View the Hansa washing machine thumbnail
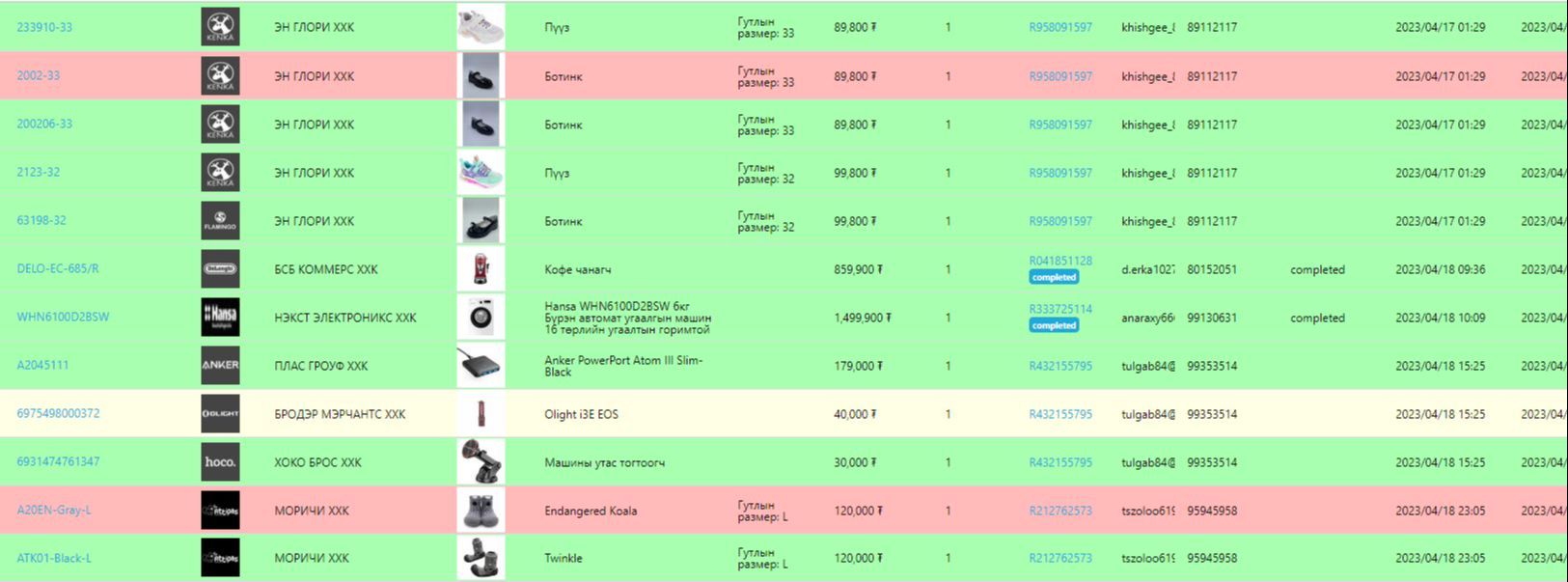Screen dimensions: 1568x582 coord(481,318)
